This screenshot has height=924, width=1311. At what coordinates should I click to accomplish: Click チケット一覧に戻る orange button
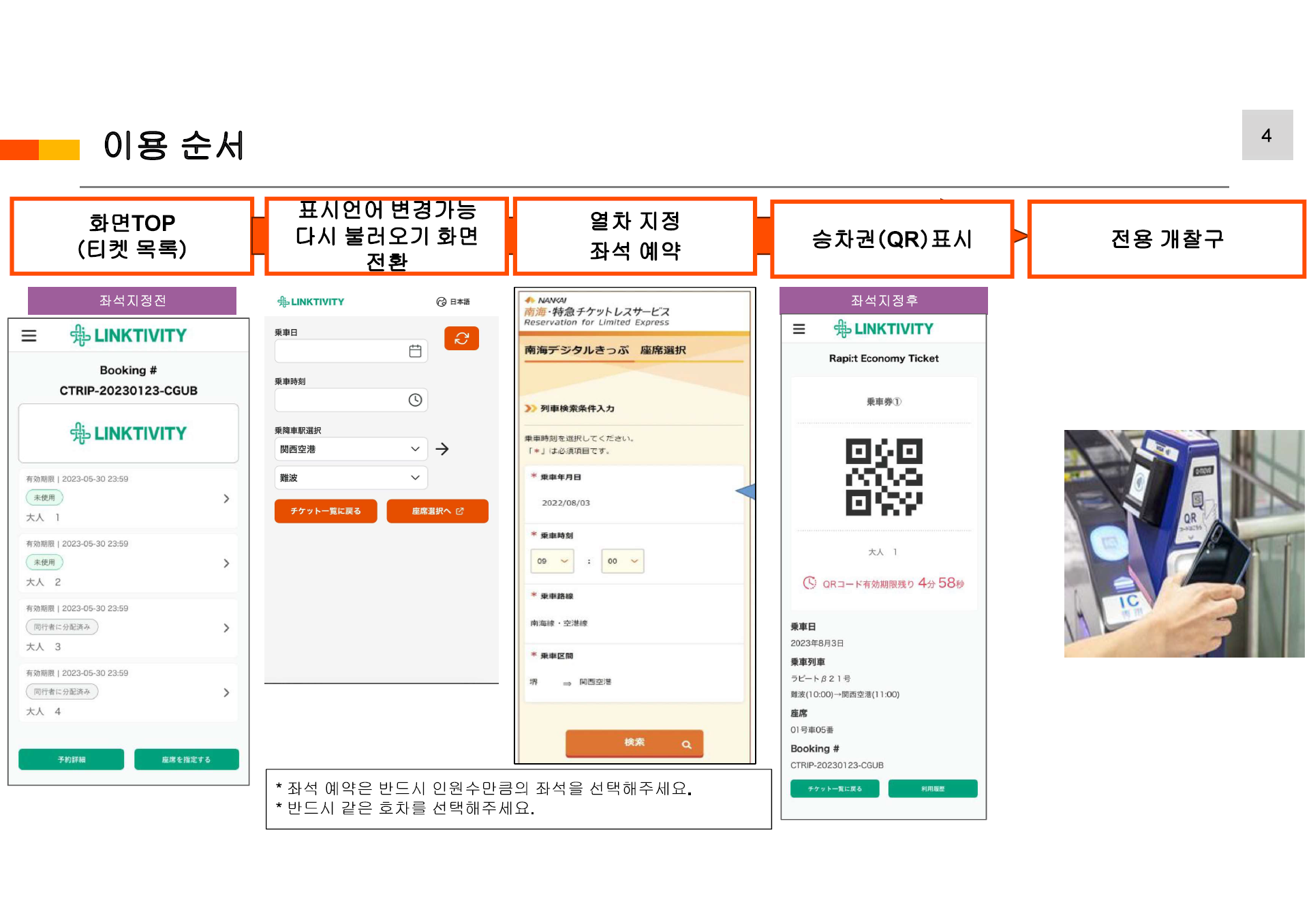click(326, 511)
